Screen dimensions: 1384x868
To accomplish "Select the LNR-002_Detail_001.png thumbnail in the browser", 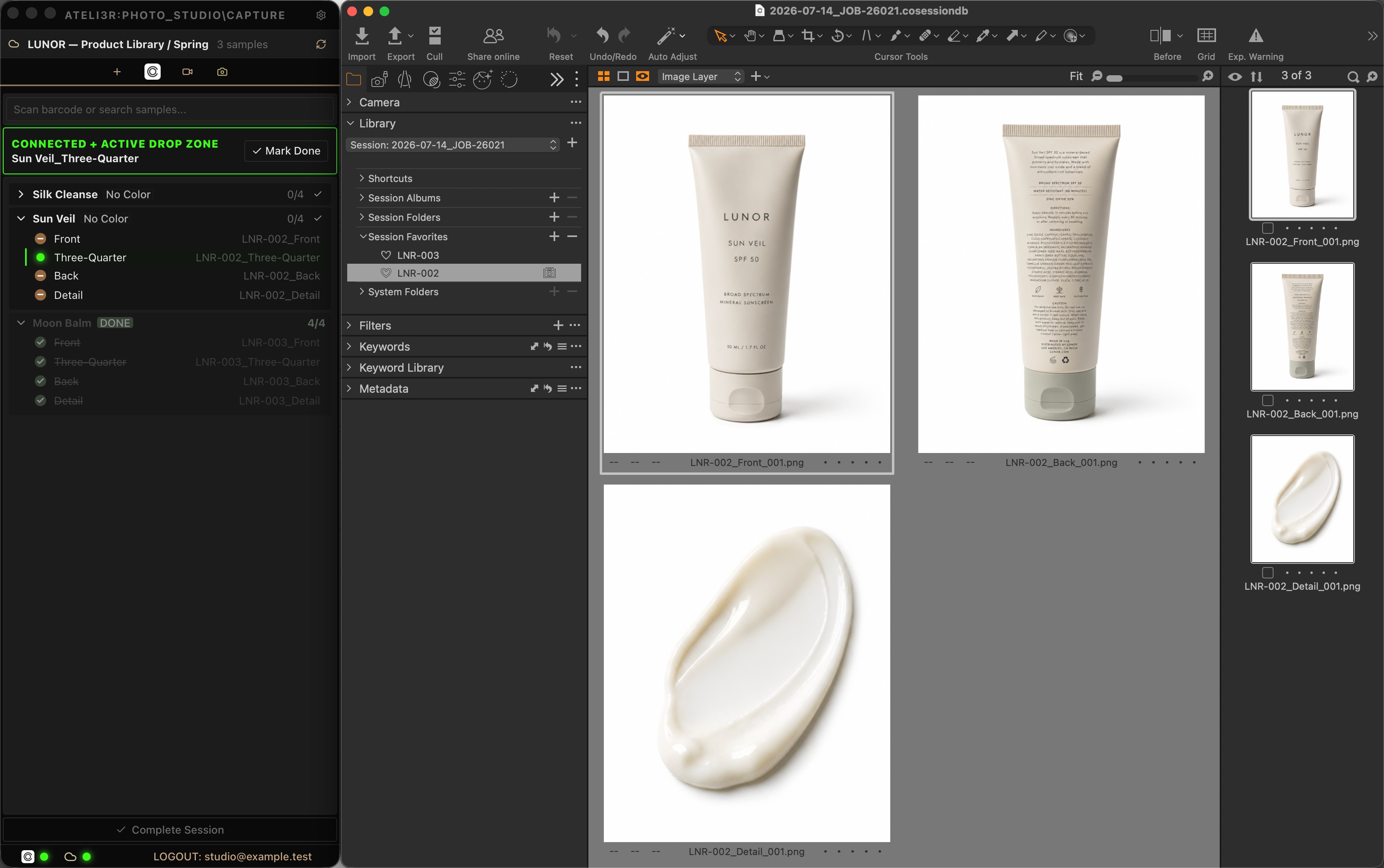I will tap(1302, 499).
